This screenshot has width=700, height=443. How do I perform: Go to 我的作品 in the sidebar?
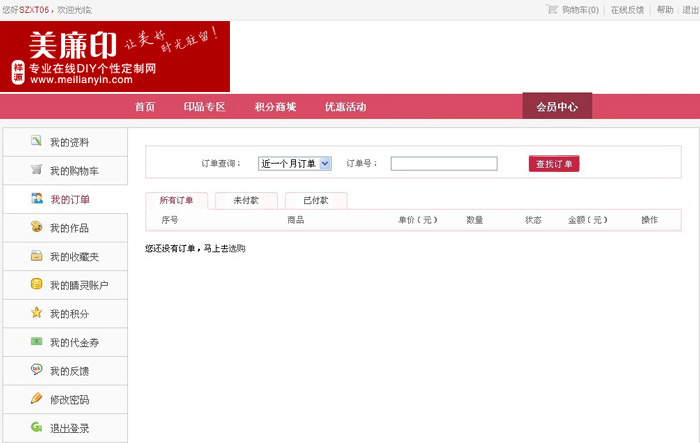(x=65, y=228)
